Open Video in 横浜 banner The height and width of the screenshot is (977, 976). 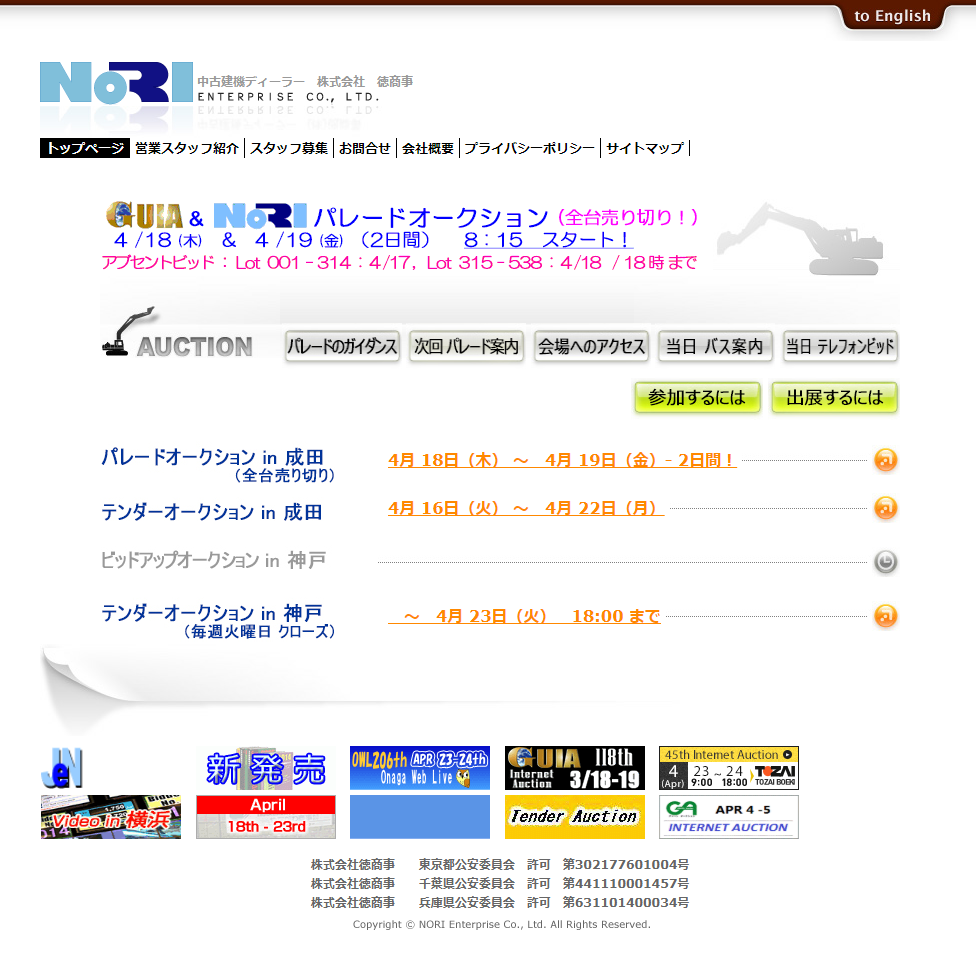[111, 817]
